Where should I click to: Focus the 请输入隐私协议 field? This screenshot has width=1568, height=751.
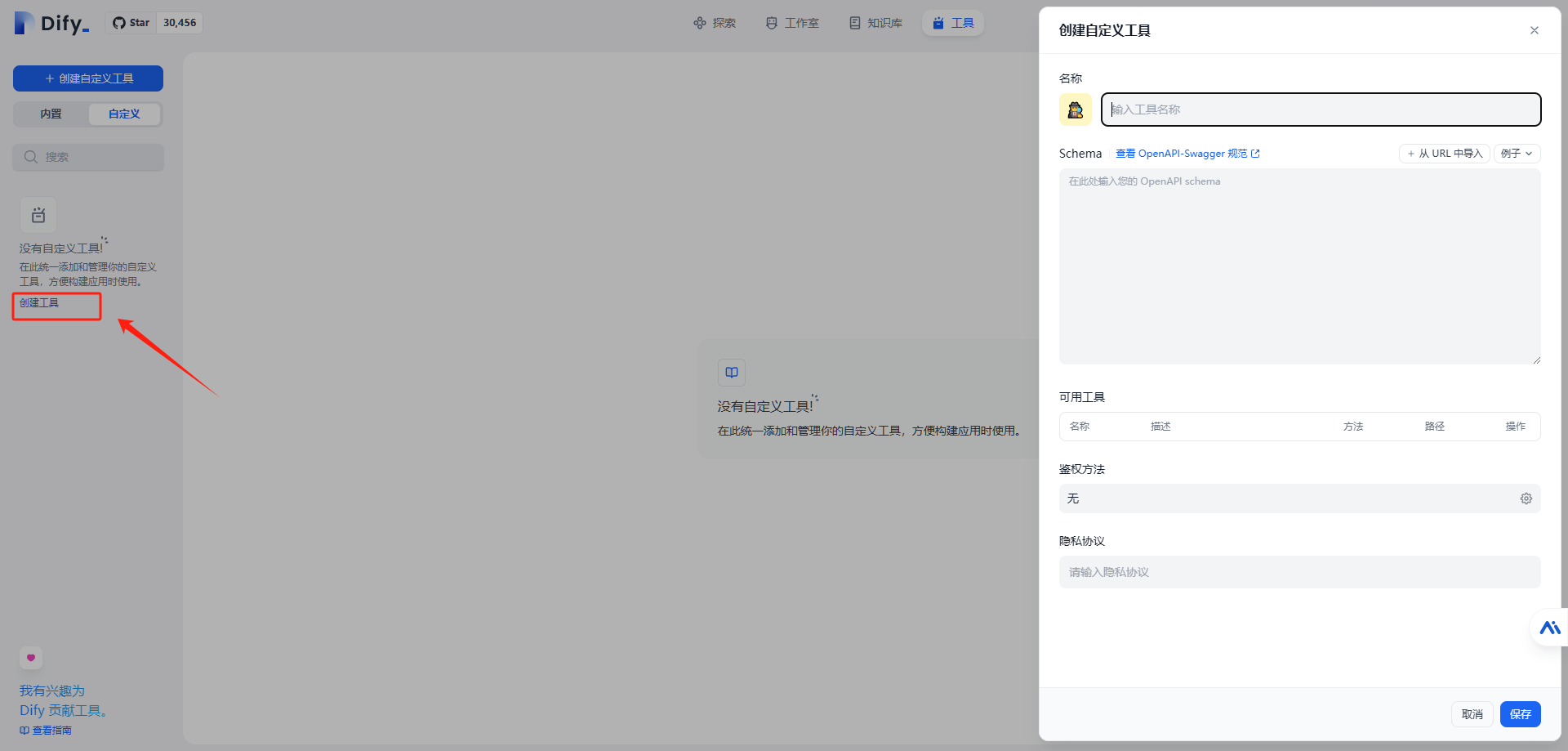tap(1299, 572)
